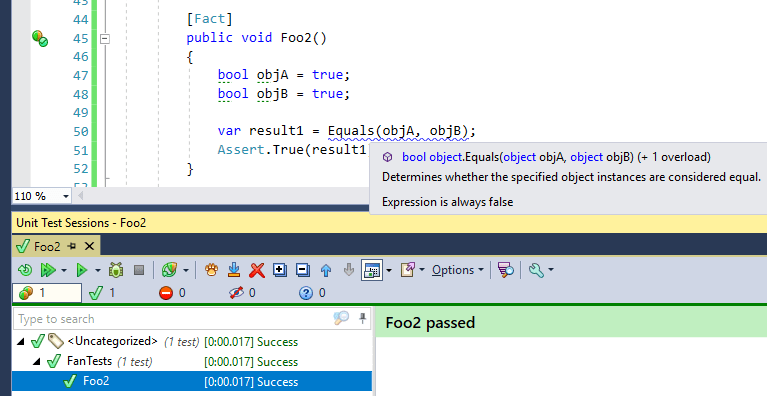Screen dimensions: 767x396
Task: Toggle the passed tests filter checkmark
Action: coord(102,293)
